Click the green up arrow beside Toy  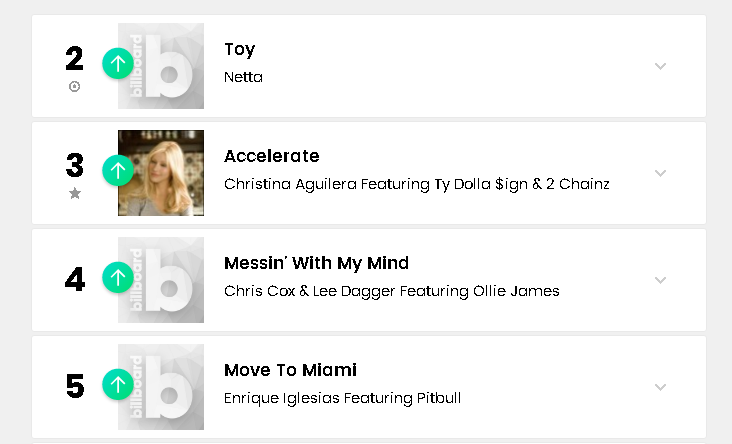click(118, 65)
